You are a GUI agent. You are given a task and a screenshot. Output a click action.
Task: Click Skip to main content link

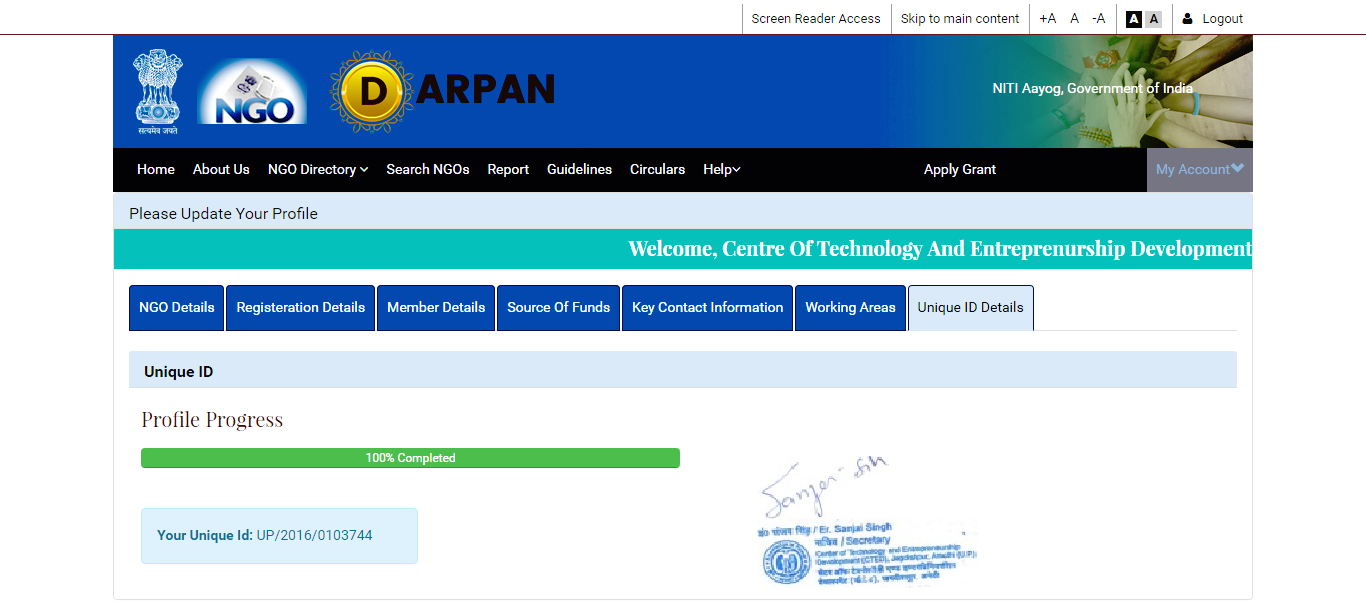coord(960,18)
